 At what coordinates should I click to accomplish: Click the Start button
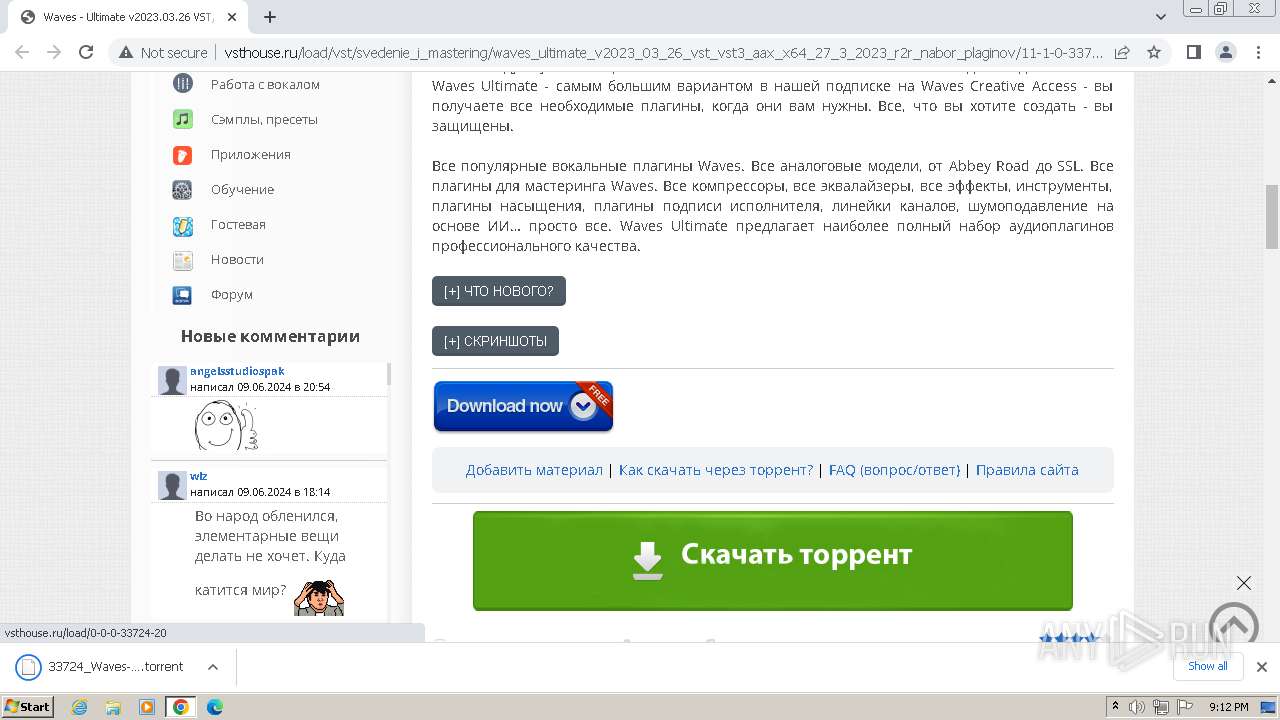click(x=28, y=707)
